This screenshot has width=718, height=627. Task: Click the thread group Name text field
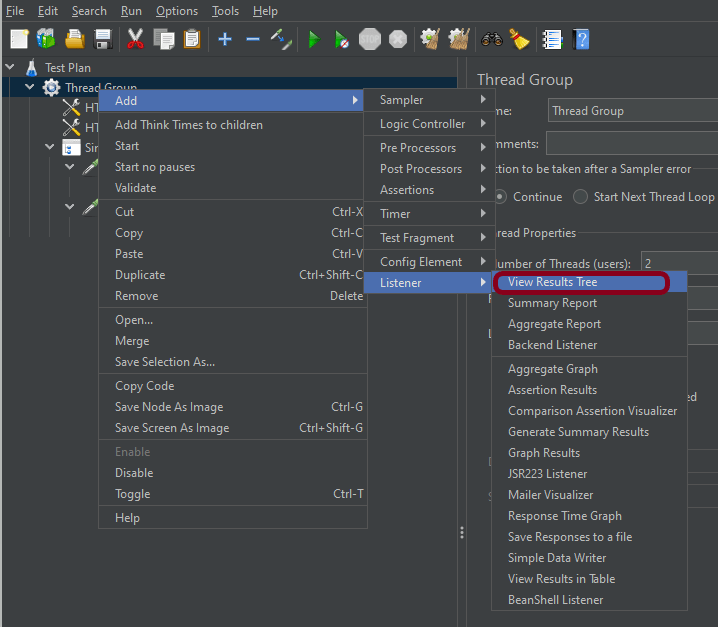coord(632,111)
